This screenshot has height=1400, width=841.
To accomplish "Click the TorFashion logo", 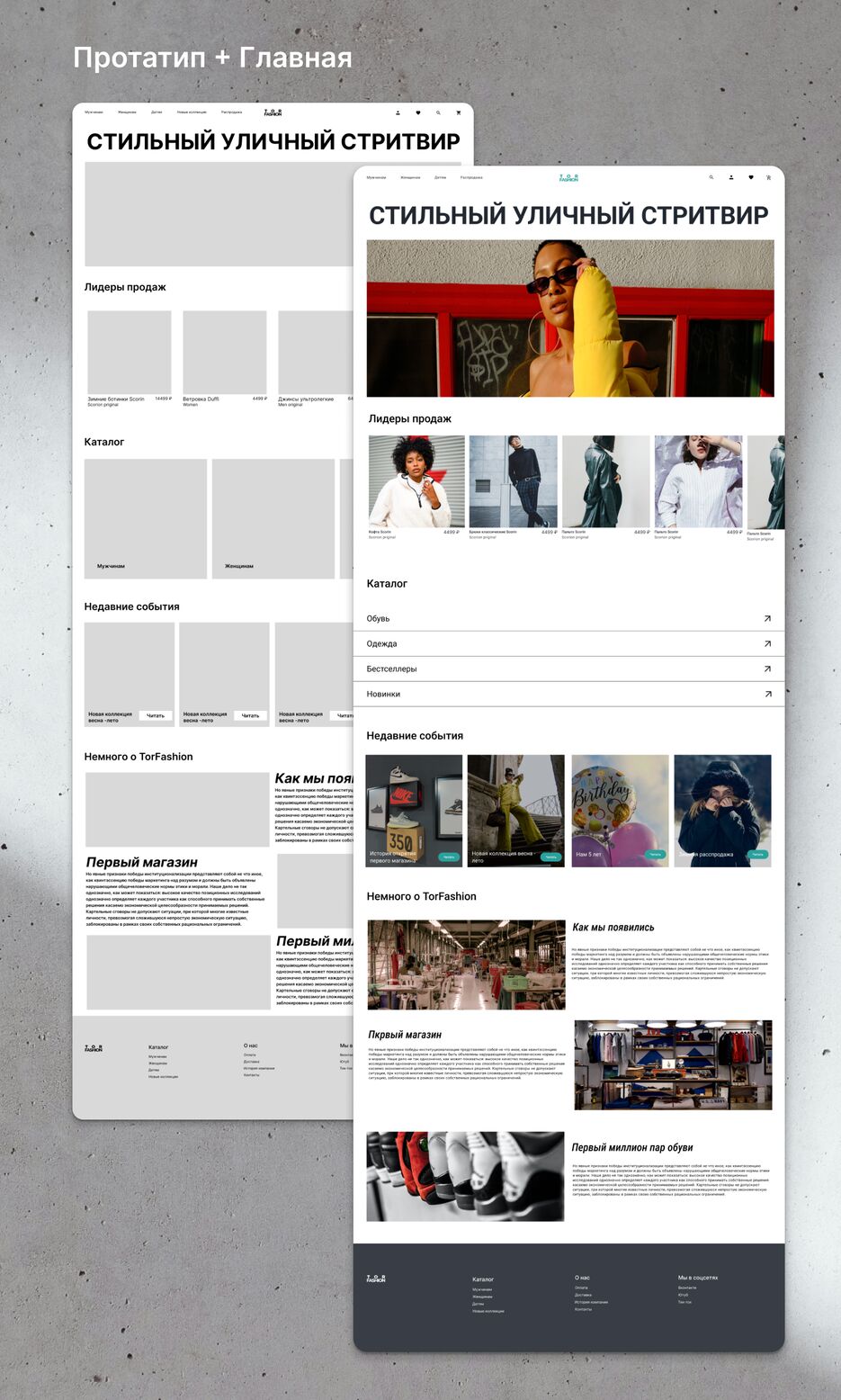I will [x=568, y=177].
